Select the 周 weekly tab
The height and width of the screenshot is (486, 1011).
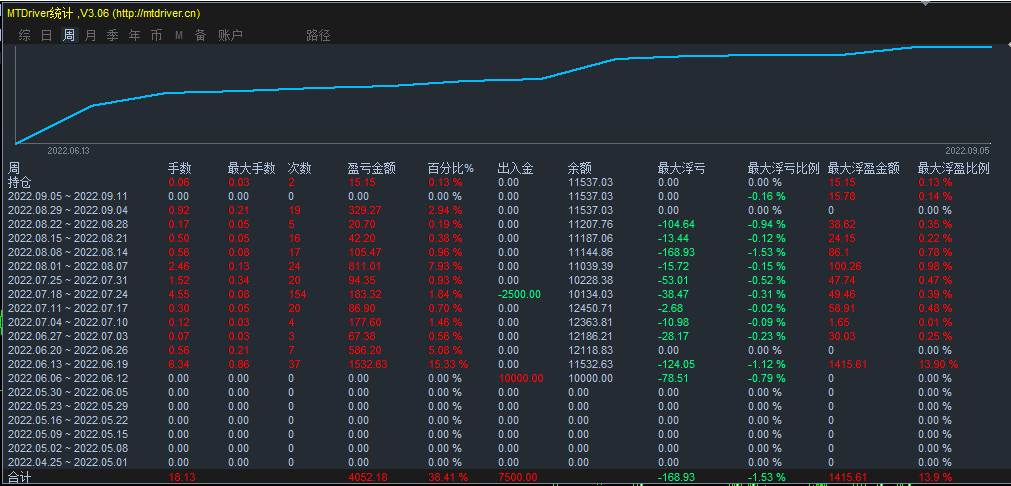pos(68,35)
